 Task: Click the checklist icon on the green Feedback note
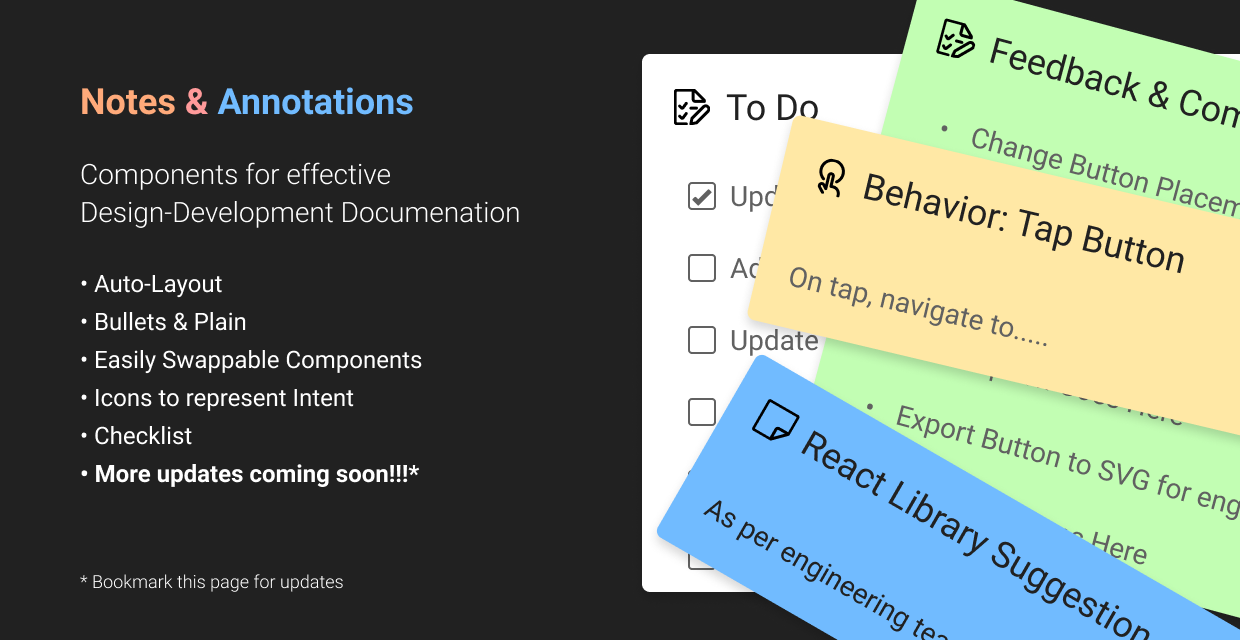click(955, 38)
